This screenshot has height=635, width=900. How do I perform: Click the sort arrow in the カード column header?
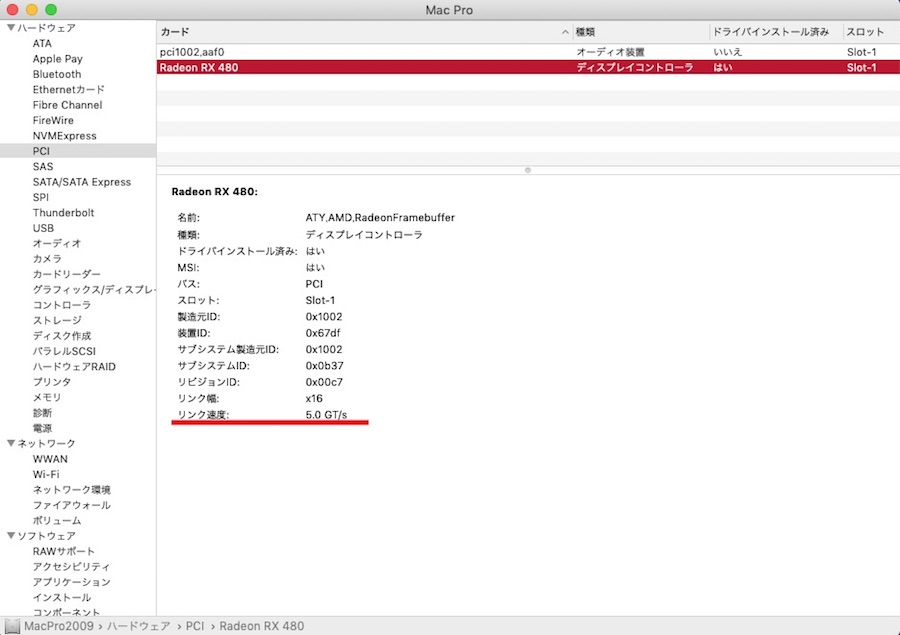pos(565,32)
